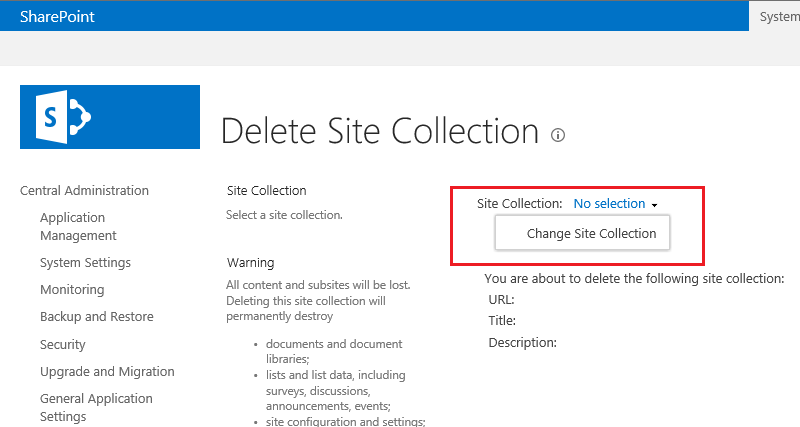Open the Monitoring section

[x=72, y=289]
